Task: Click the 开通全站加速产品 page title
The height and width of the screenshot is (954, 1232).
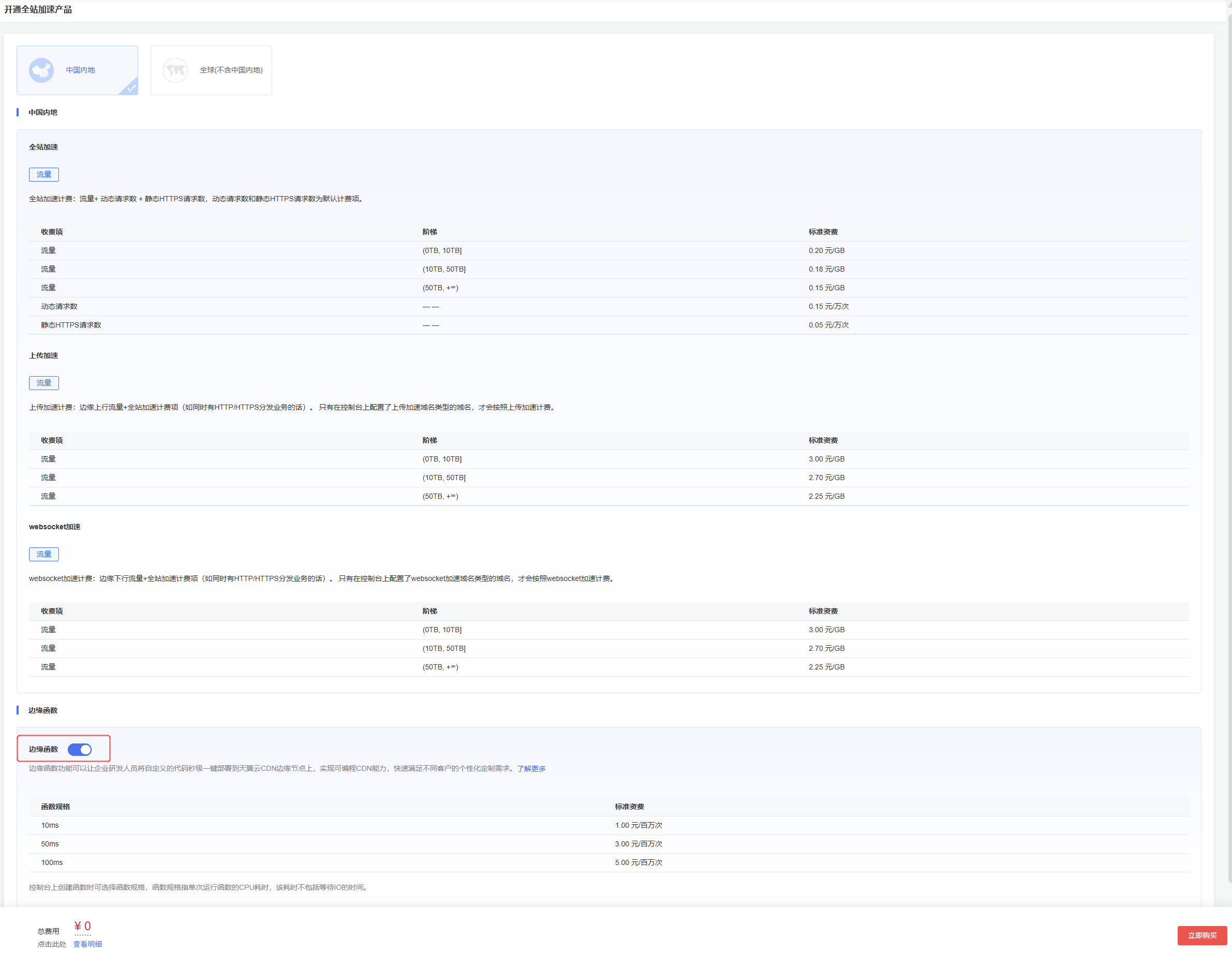Action: click(38, 10)
